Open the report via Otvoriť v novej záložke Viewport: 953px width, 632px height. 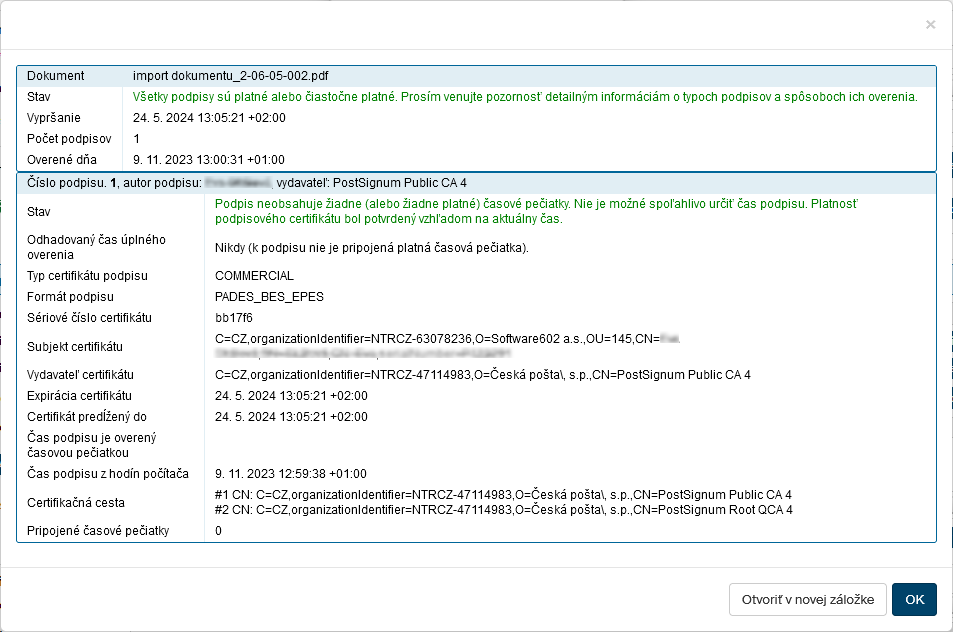(807, 599)
